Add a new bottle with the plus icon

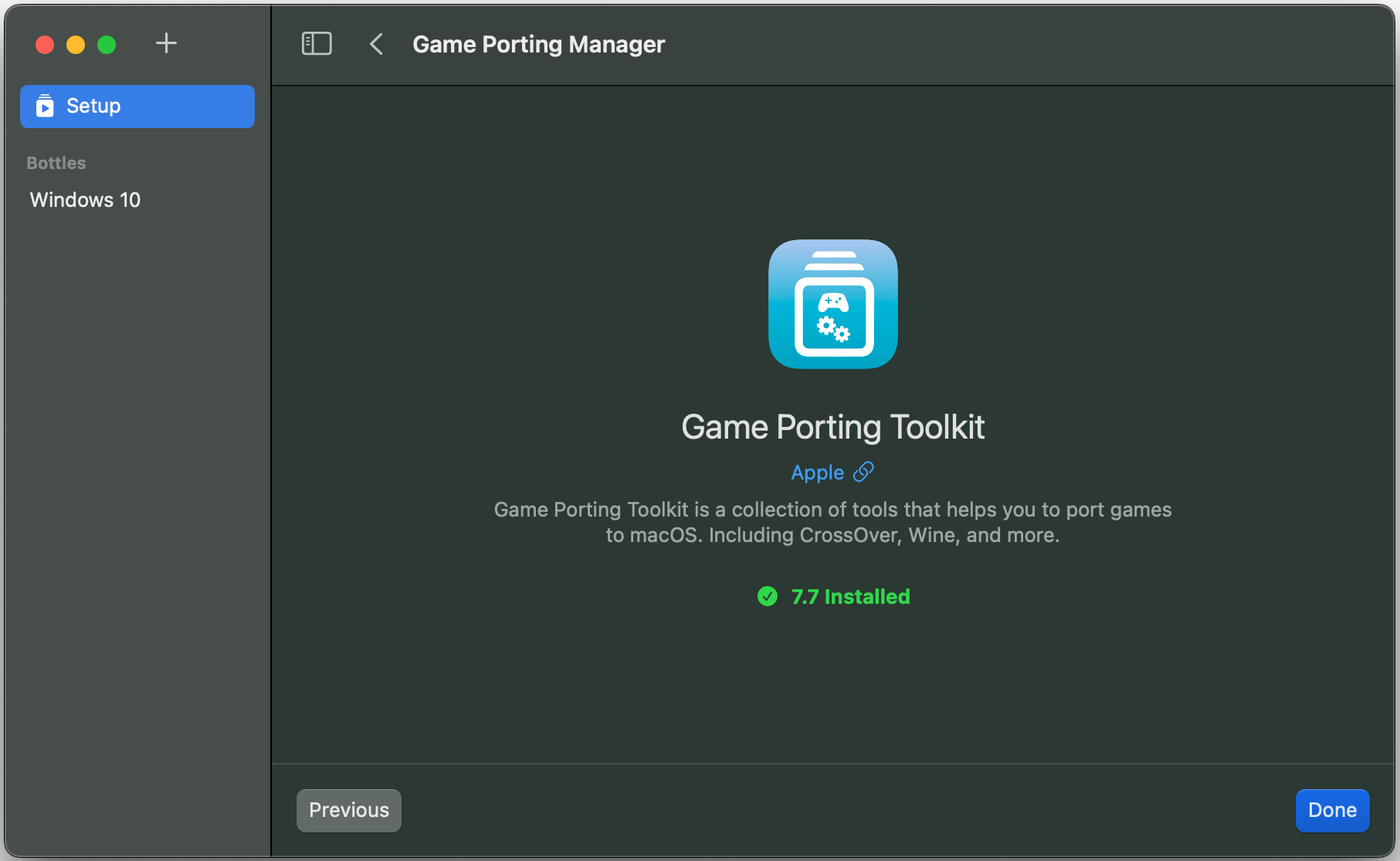[166, 43]
